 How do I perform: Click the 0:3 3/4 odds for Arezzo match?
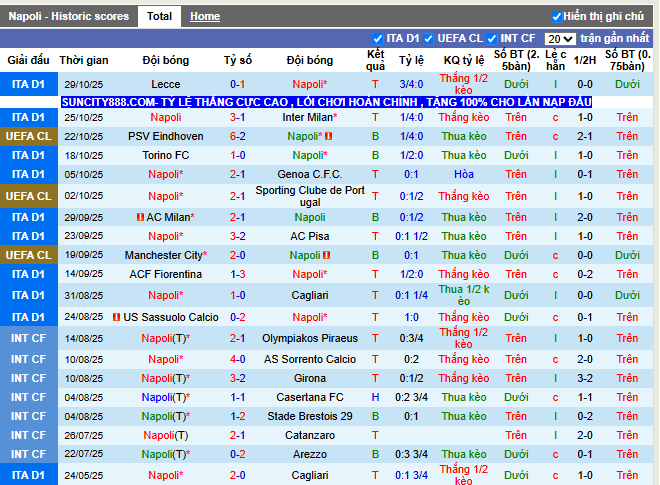tap(411, 454)
